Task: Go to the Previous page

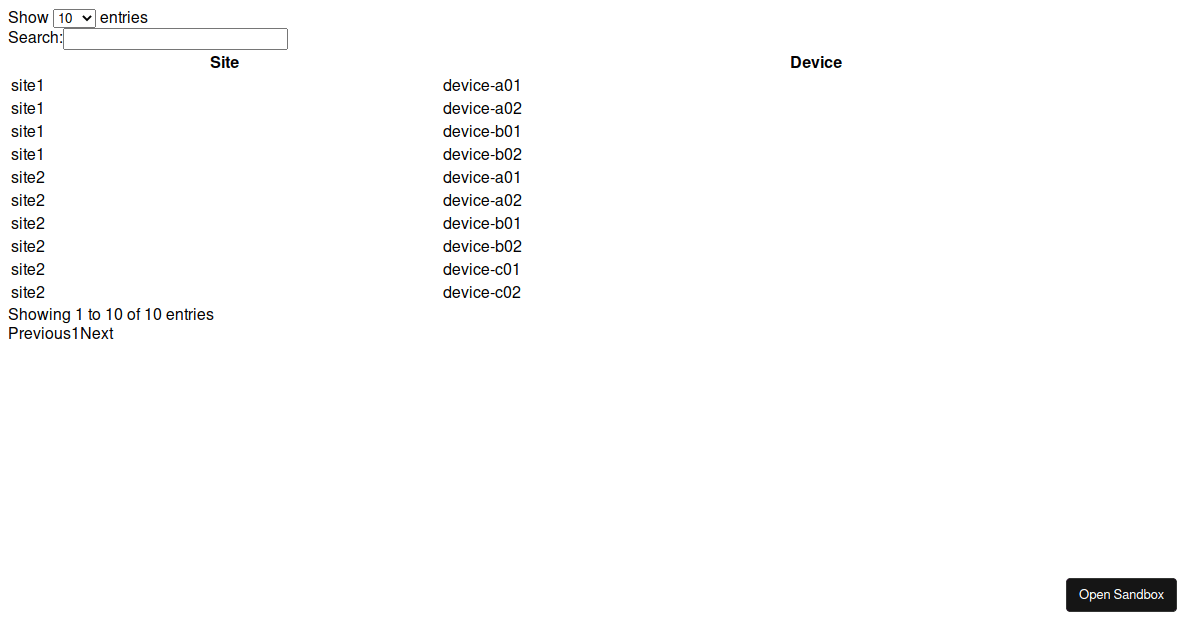Action: [x=39, y=334]
